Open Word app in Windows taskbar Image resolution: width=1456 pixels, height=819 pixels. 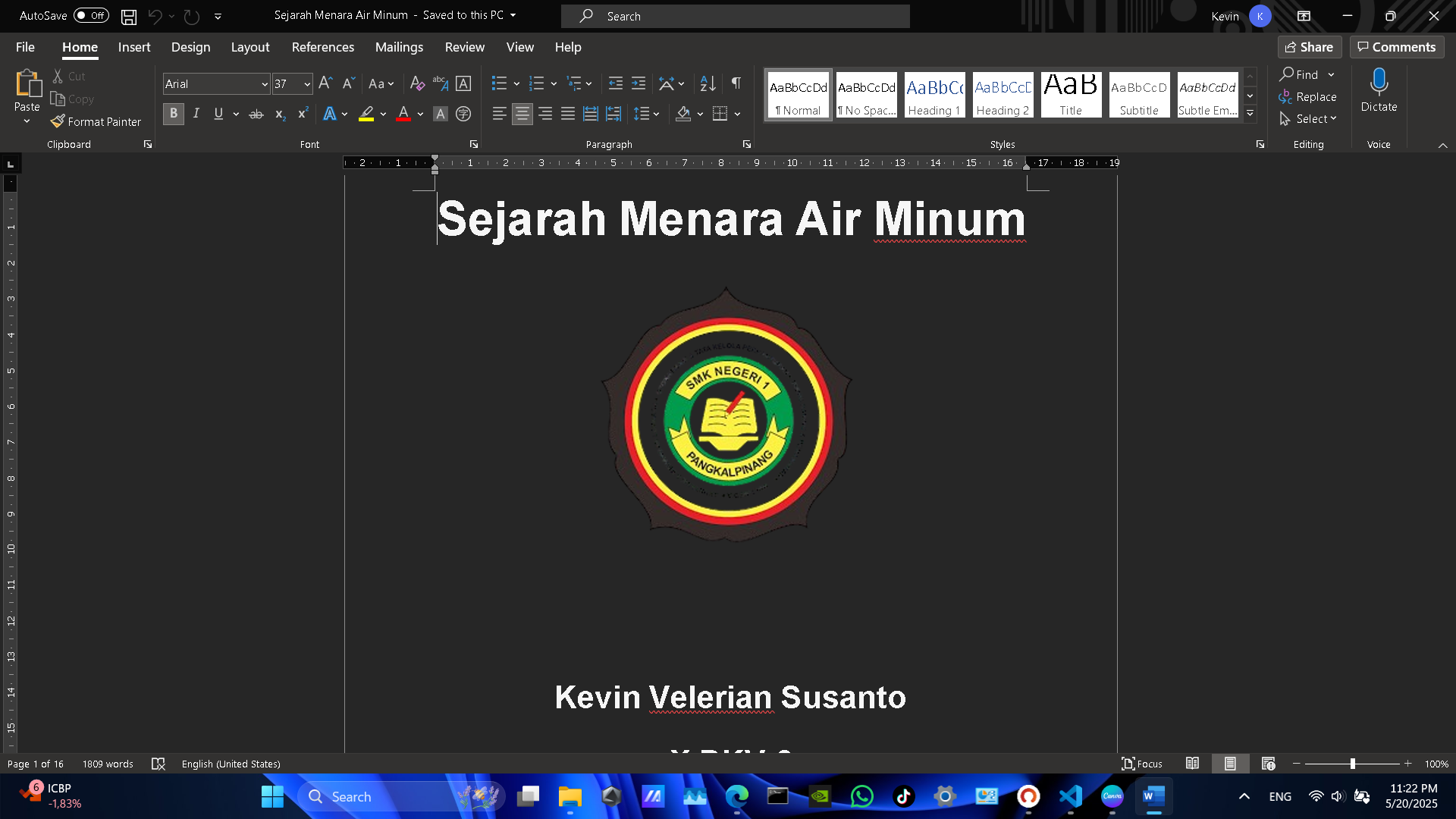point(1153,796)
